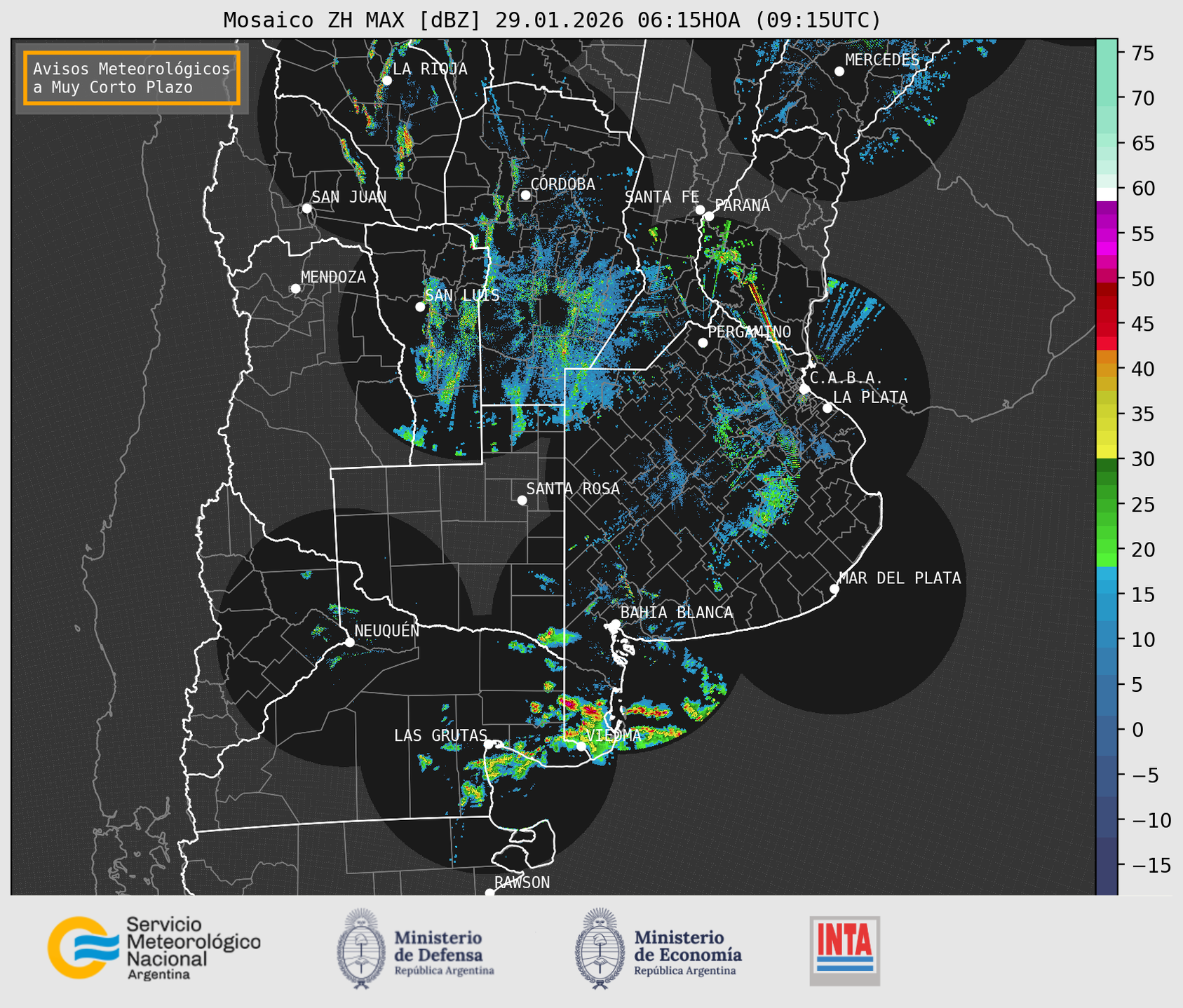Select the PERGAMINO city marker dot
This screenshot has width=1183, height=1008.
(x=703, y=343)
